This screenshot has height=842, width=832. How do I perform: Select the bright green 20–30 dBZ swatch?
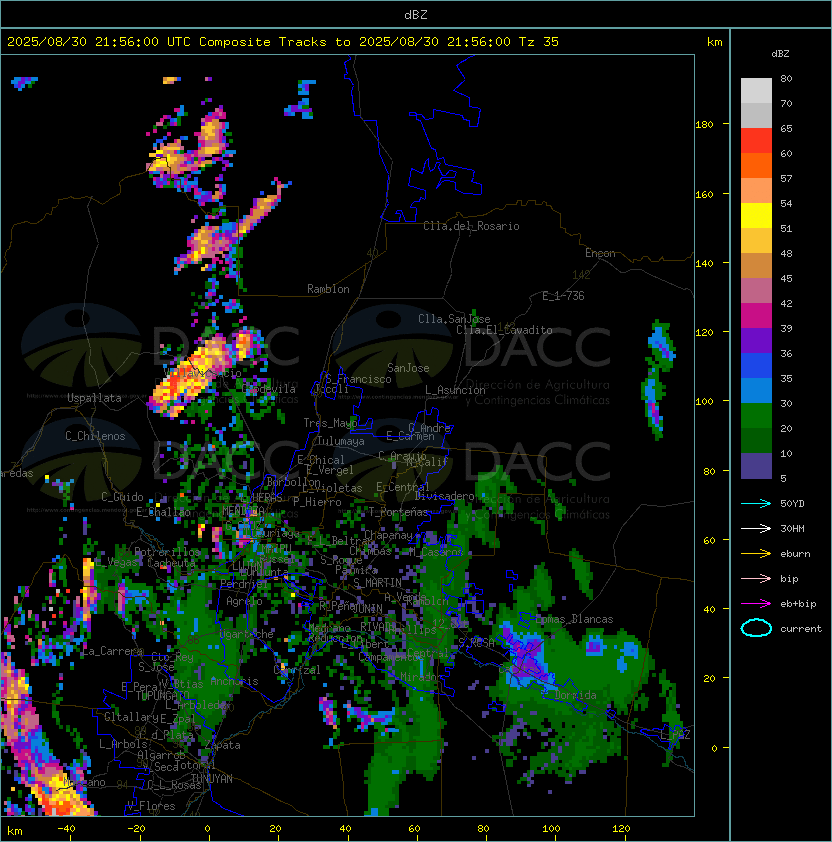(756, 416)
